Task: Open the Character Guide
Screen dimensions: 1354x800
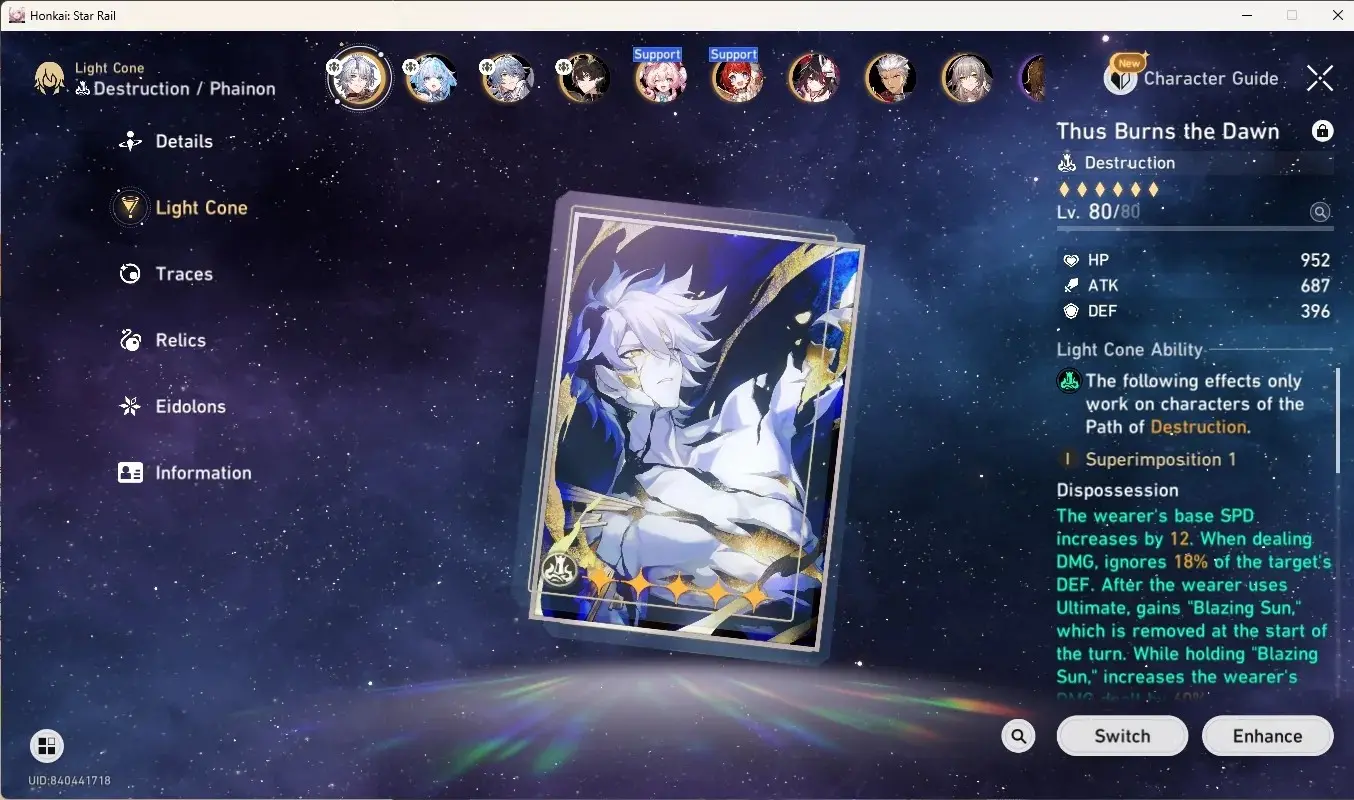Action: point(1192,76)
